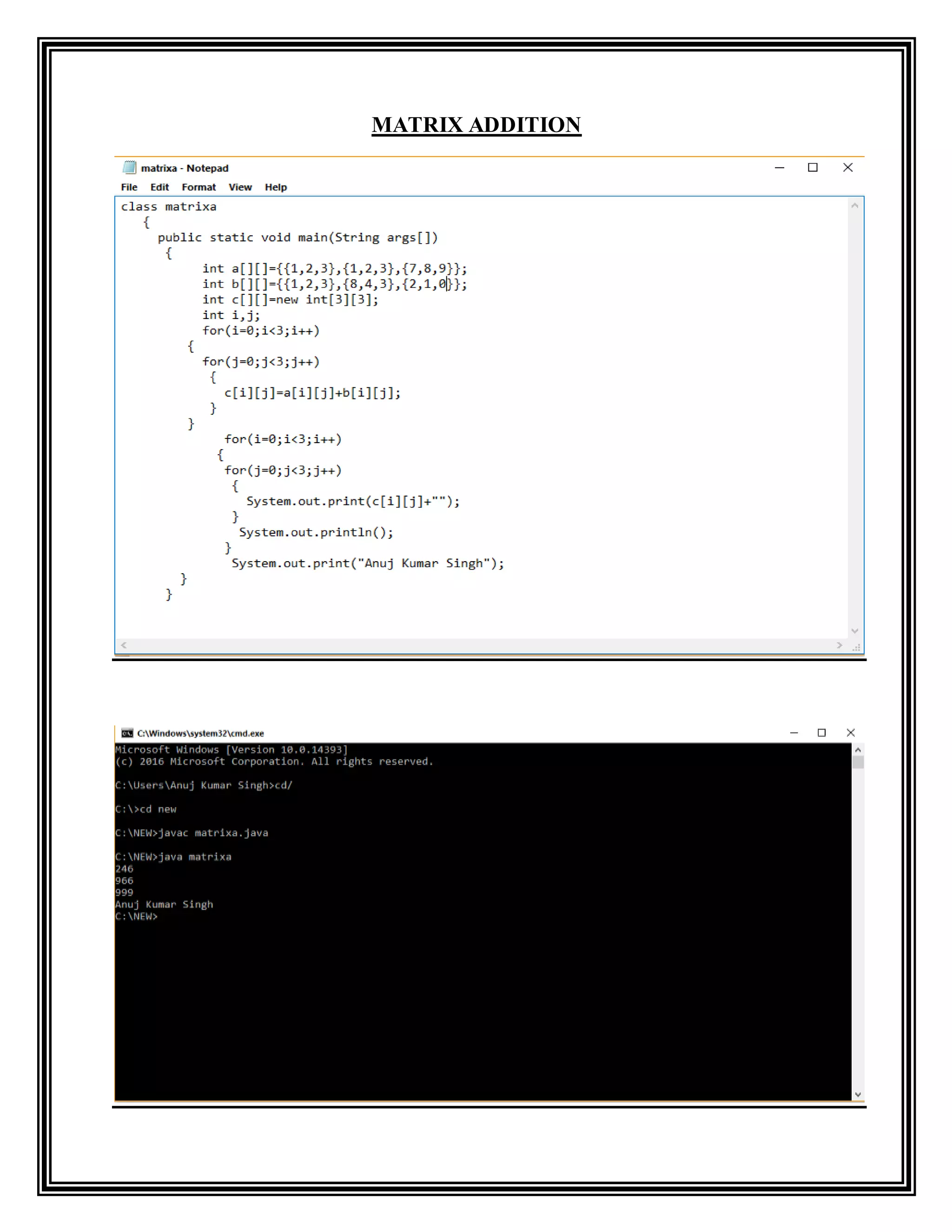Image resolution: width=952 pixels, height=1232 pixels.
Task: Click cmd window scrollbar up arrow
Action: (858, 750)
